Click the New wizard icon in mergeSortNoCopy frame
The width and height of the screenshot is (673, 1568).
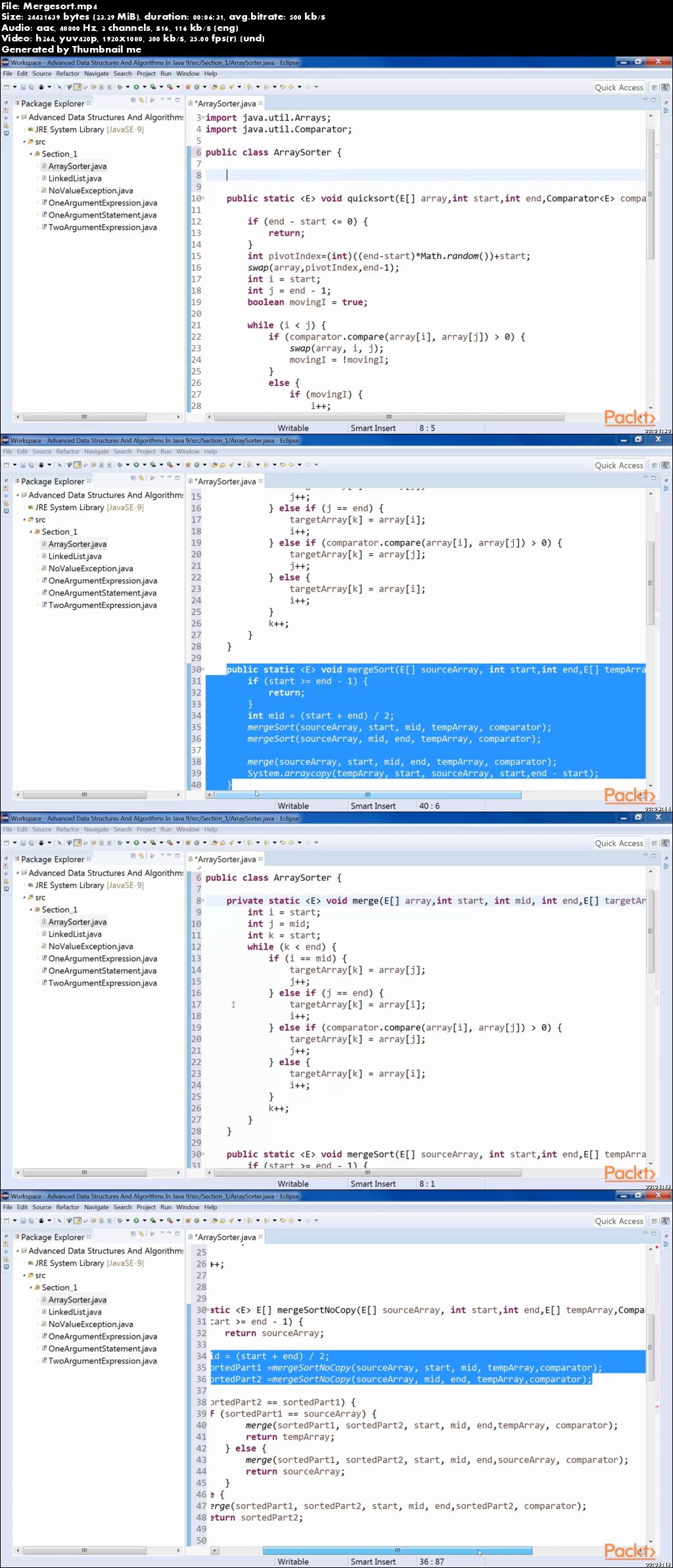pyautogui.click(x=6, y=1220)
